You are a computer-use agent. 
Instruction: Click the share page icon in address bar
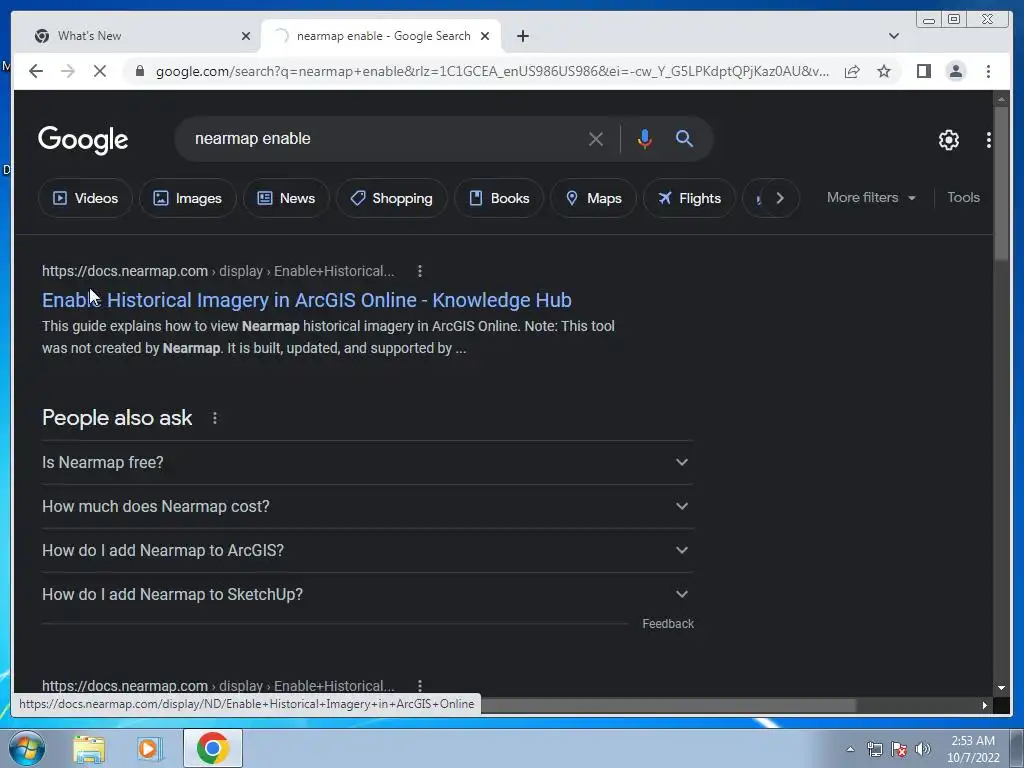point(852,71)
